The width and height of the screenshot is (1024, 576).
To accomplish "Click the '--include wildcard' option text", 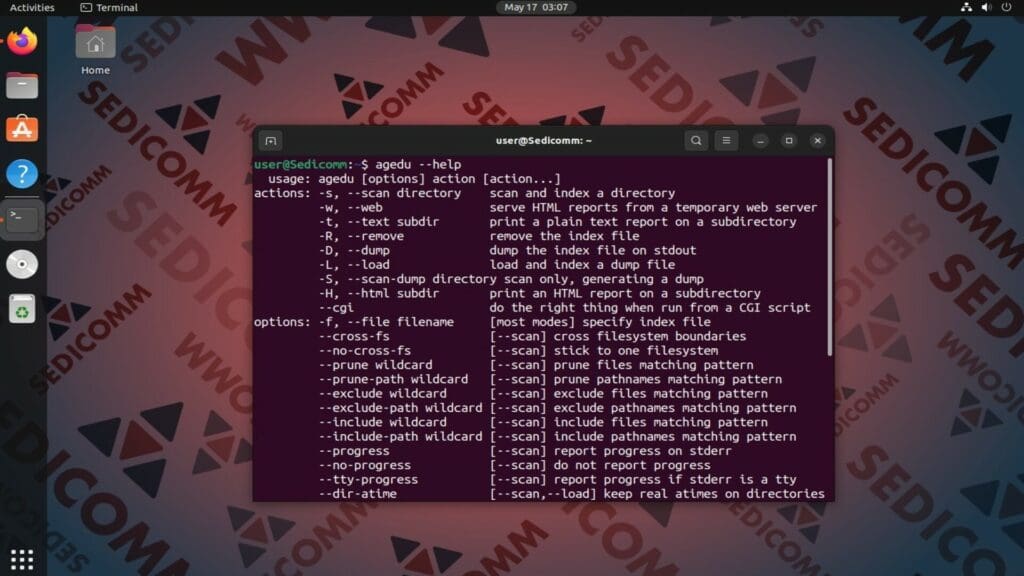I will coord(383,423).
